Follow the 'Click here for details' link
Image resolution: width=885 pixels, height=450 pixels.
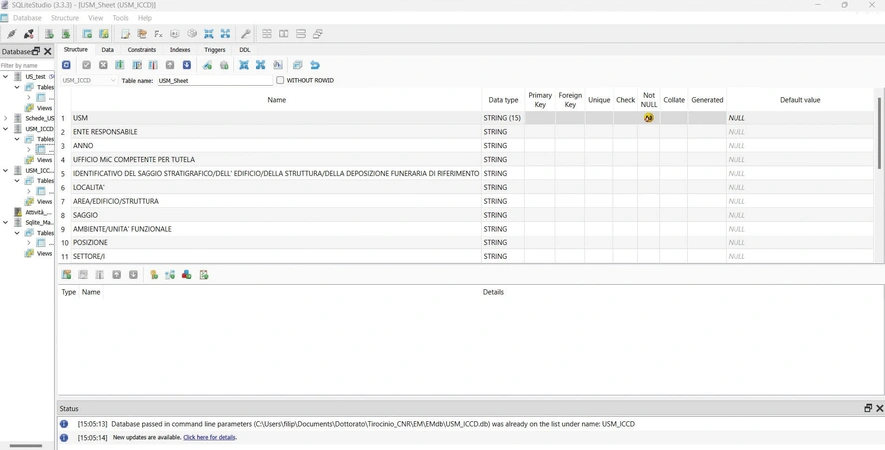[209, 438]
